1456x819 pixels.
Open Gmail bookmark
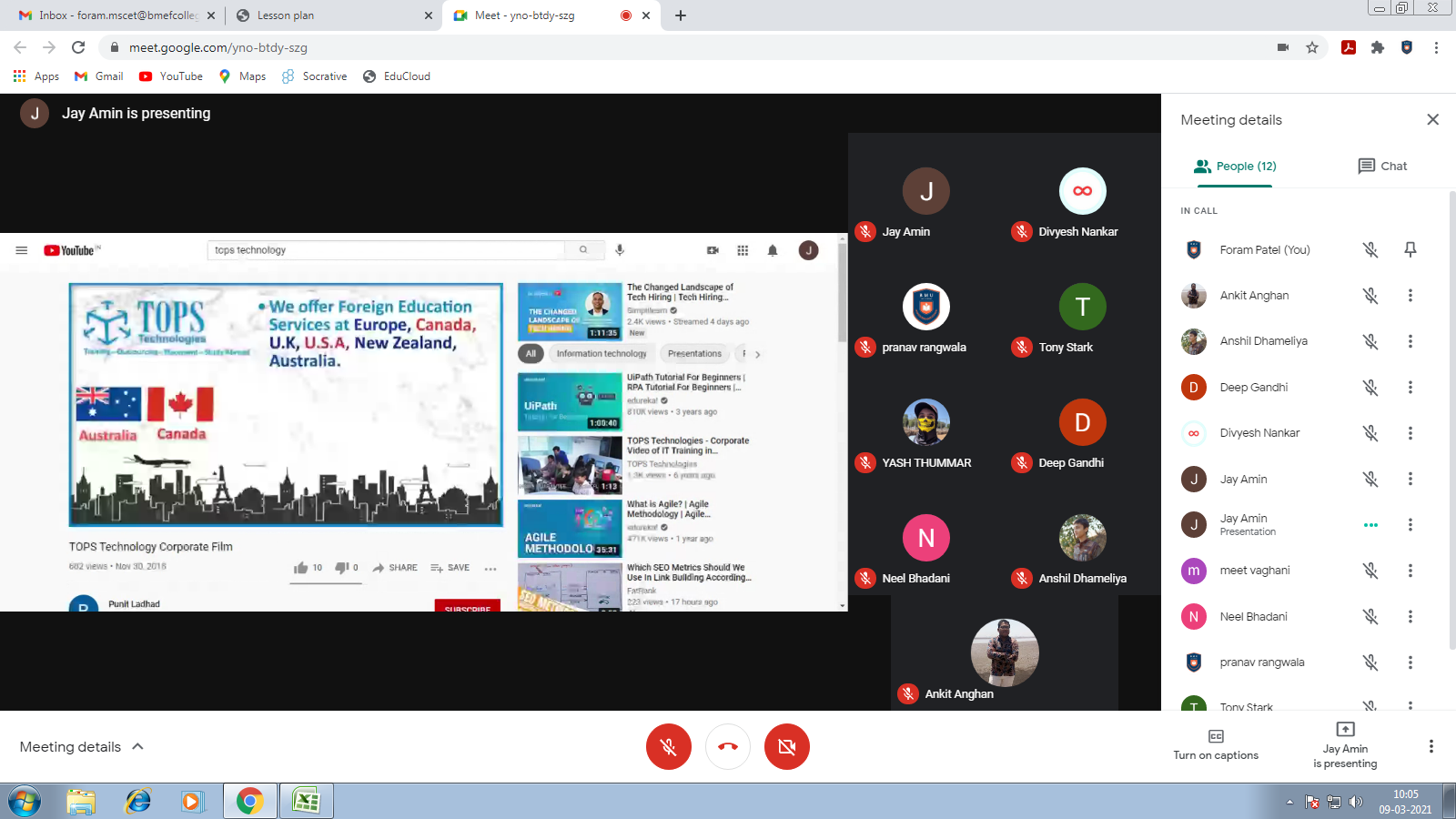coord(99,76)
